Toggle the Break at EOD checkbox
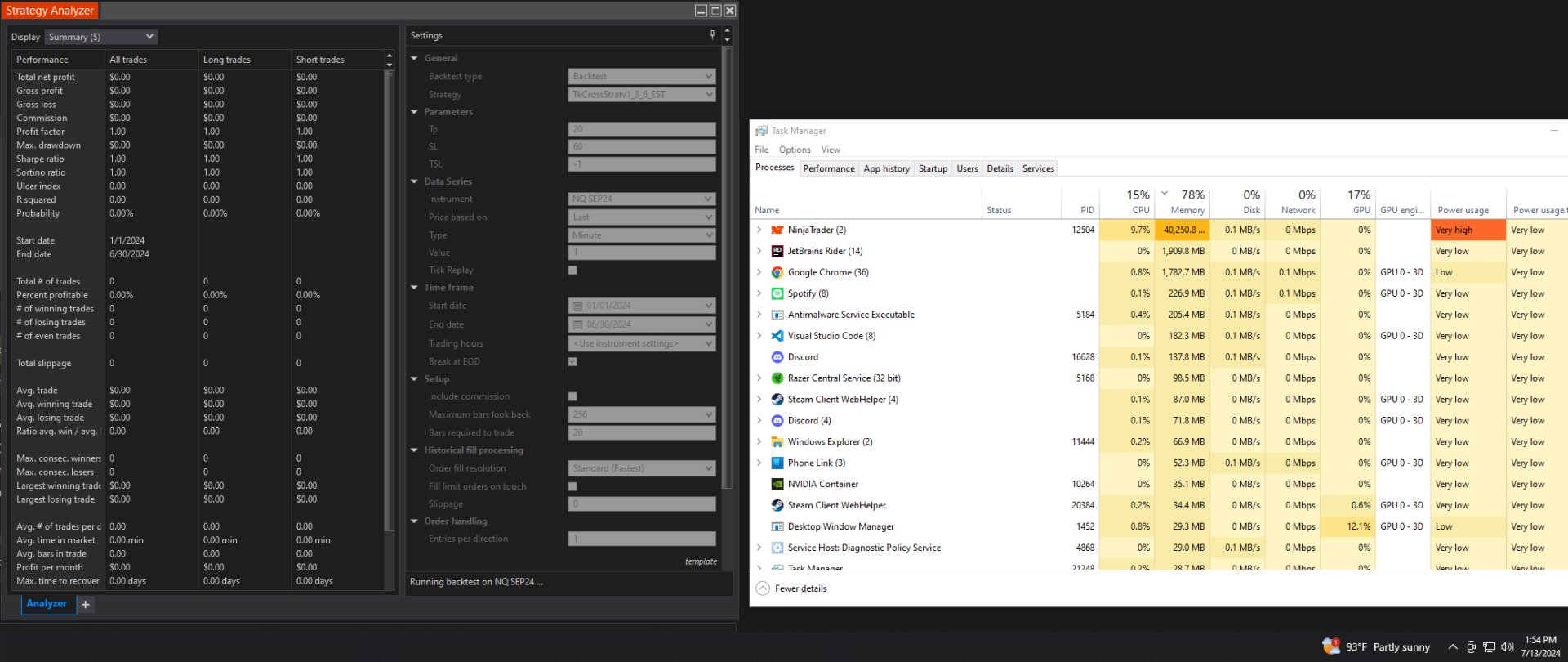This screenshot has height=662, width=1568. [x=572, y=361]
